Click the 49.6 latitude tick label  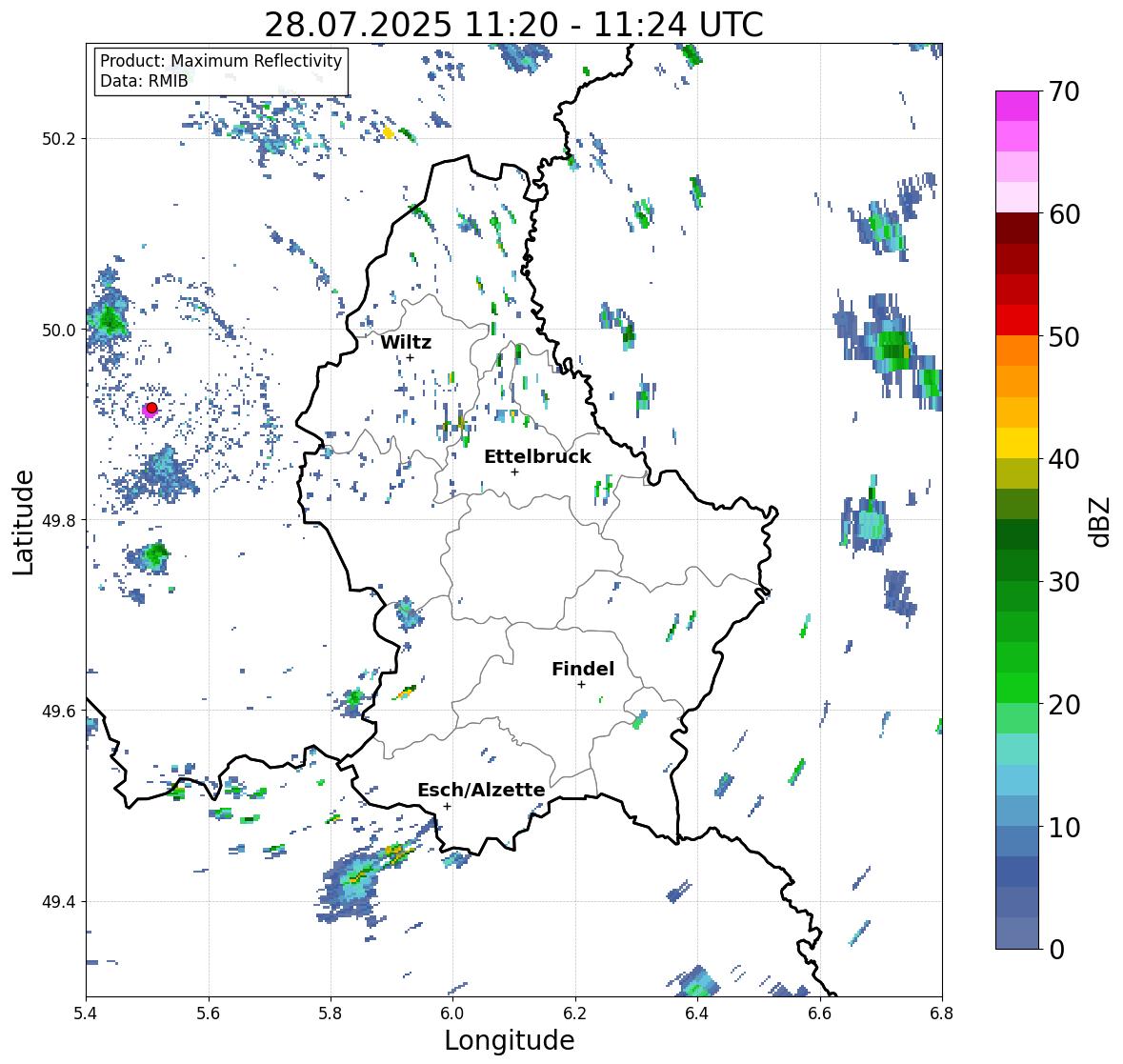pos(59,711)
